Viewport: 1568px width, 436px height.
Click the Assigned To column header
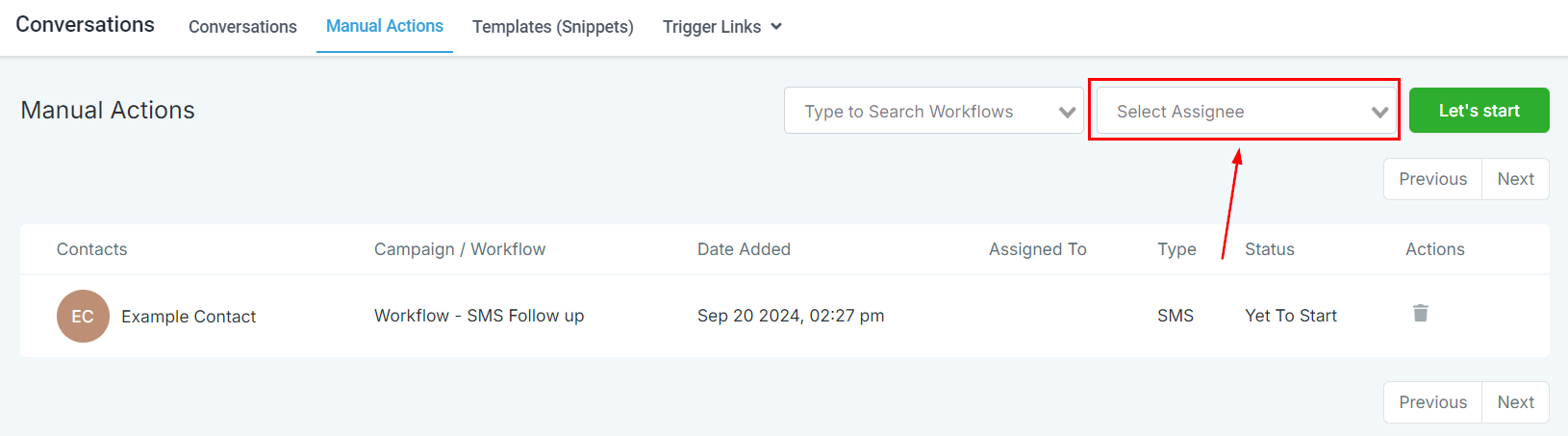[1037, 249]
